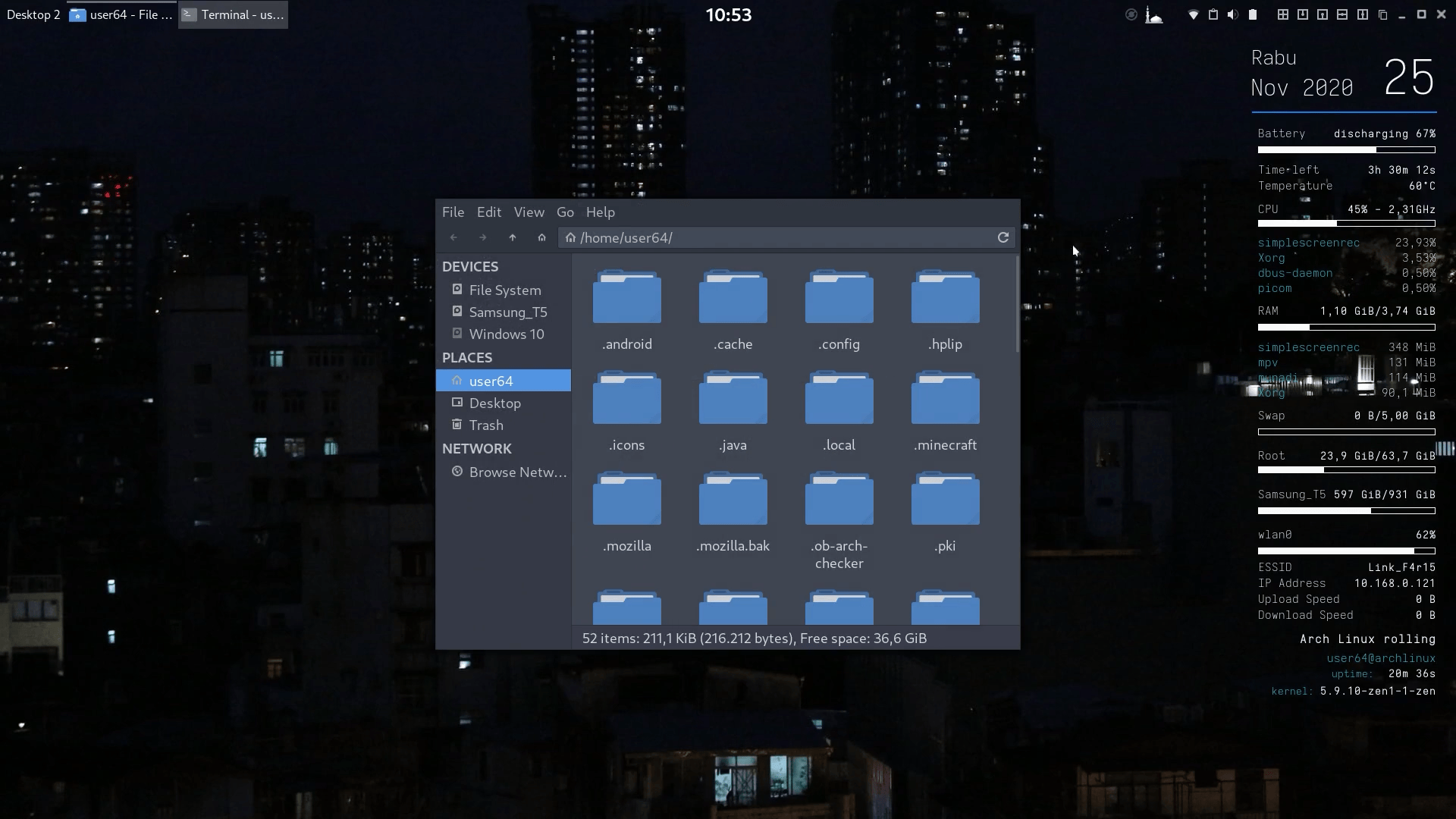Click Browse Network in sidebar
1456x819 pixels.
[x=516, y=472]
